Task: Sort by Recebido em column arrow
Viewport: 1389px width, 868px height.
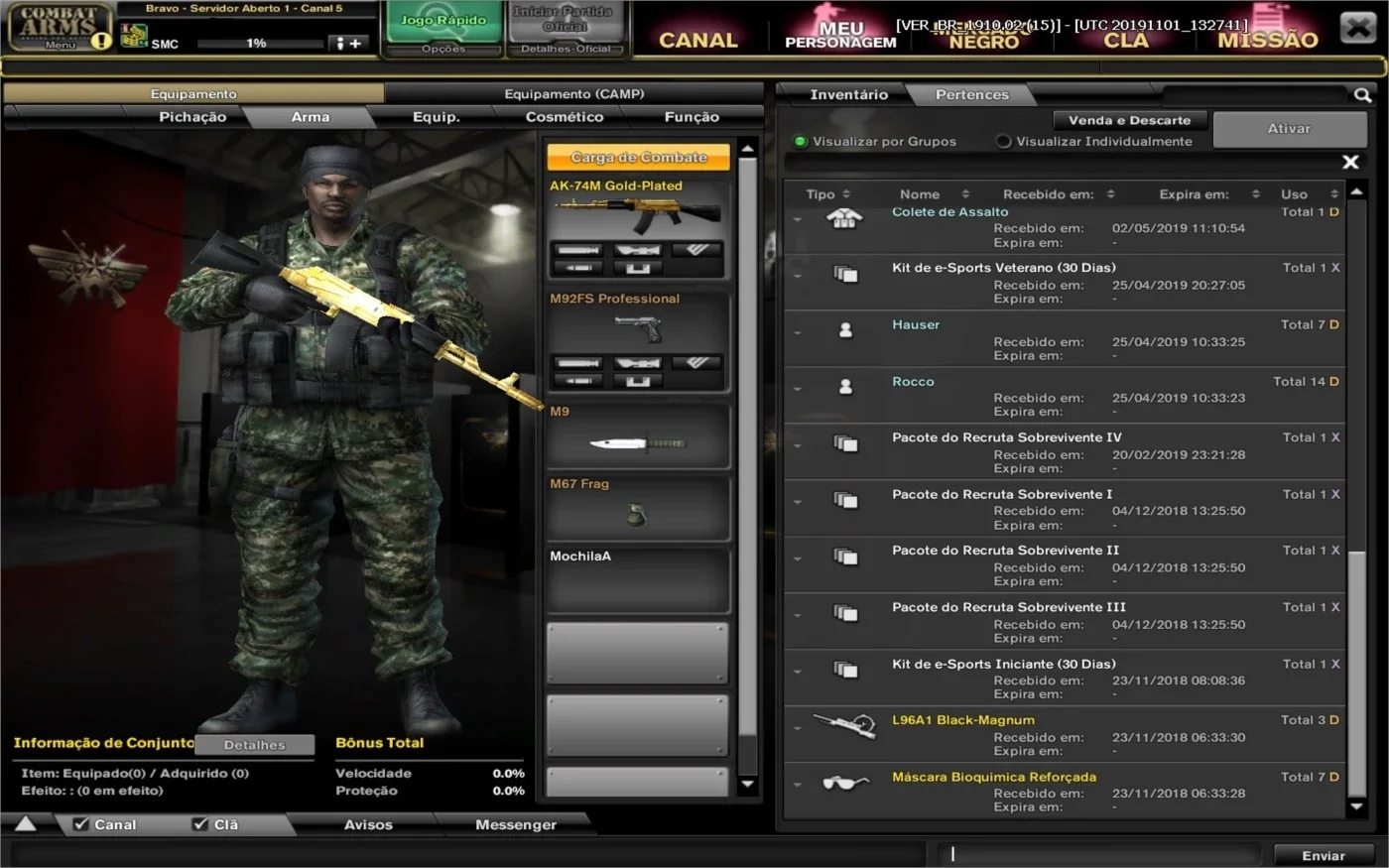Action: (x=1110, y=194)
